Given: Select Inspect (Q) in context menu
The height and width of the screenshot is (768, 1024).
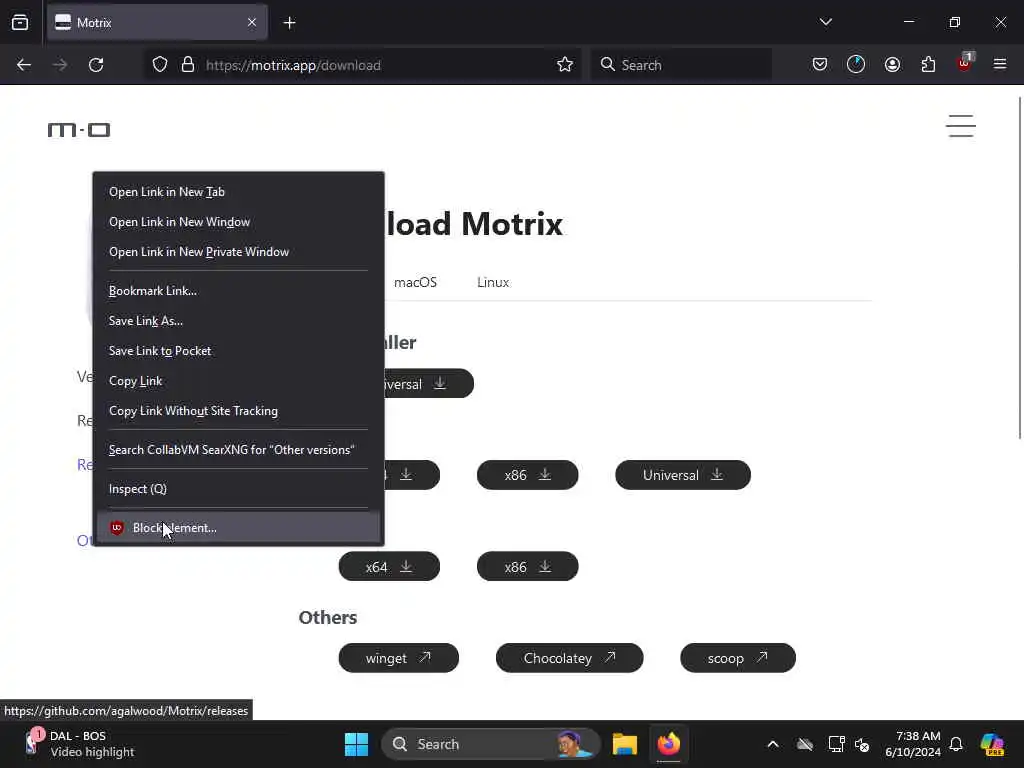Looking at the screenshot, I should 238,488.
